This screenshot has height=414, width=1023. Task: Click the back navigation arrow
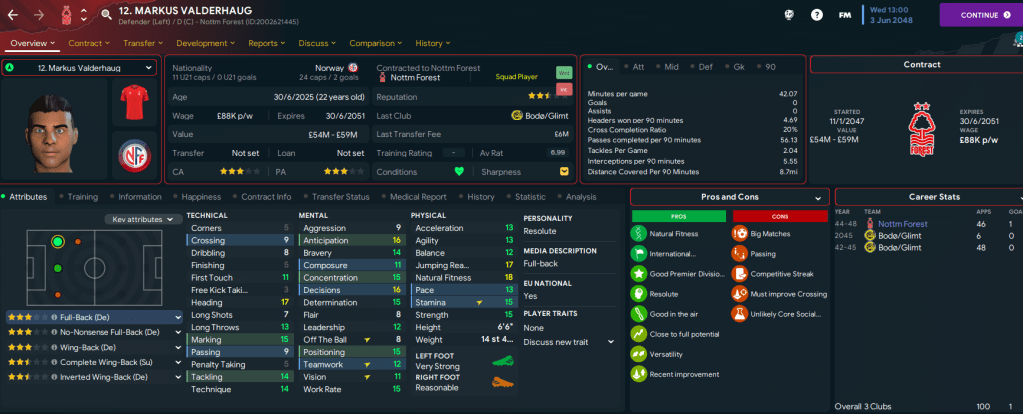pos(15,15)
